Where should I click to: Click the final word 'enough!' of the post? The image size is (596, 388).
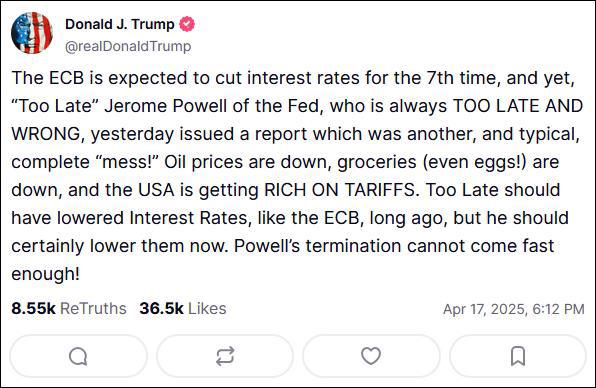tap(46, 274)
